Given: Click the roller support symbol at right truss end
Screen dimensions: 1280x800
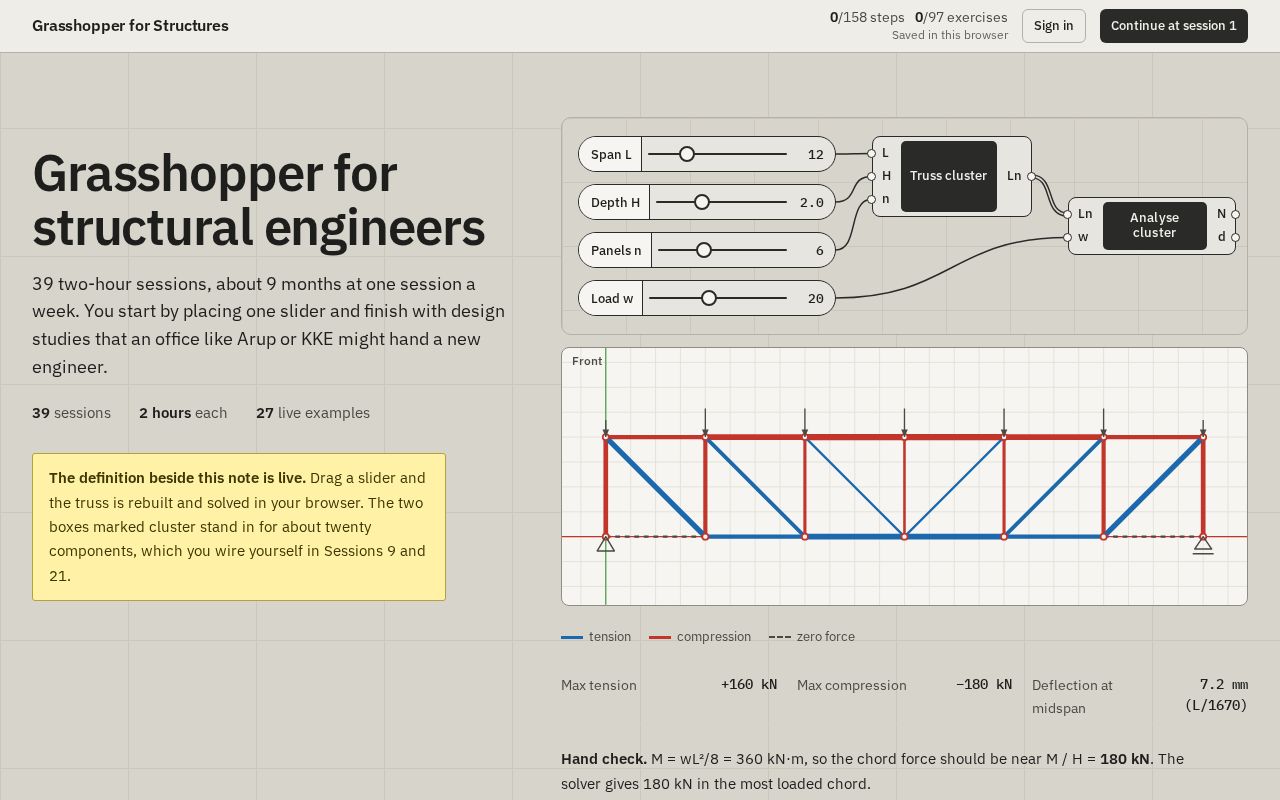Looking at the screenshot, I should click(1203, 545).
